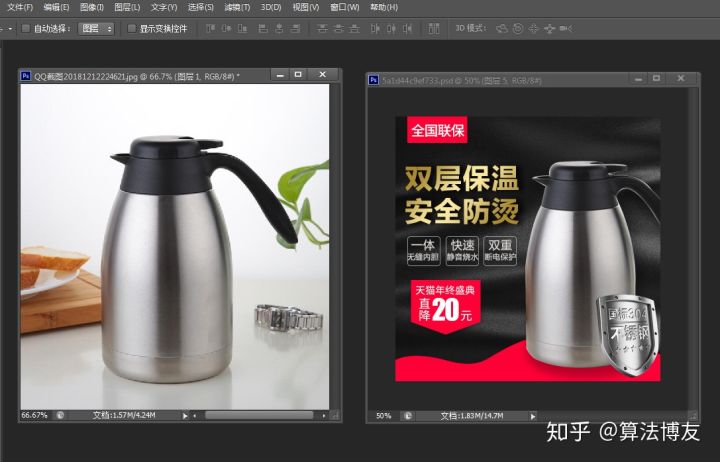Click the distribute bottom edges icon

click(x=354, y=28)
